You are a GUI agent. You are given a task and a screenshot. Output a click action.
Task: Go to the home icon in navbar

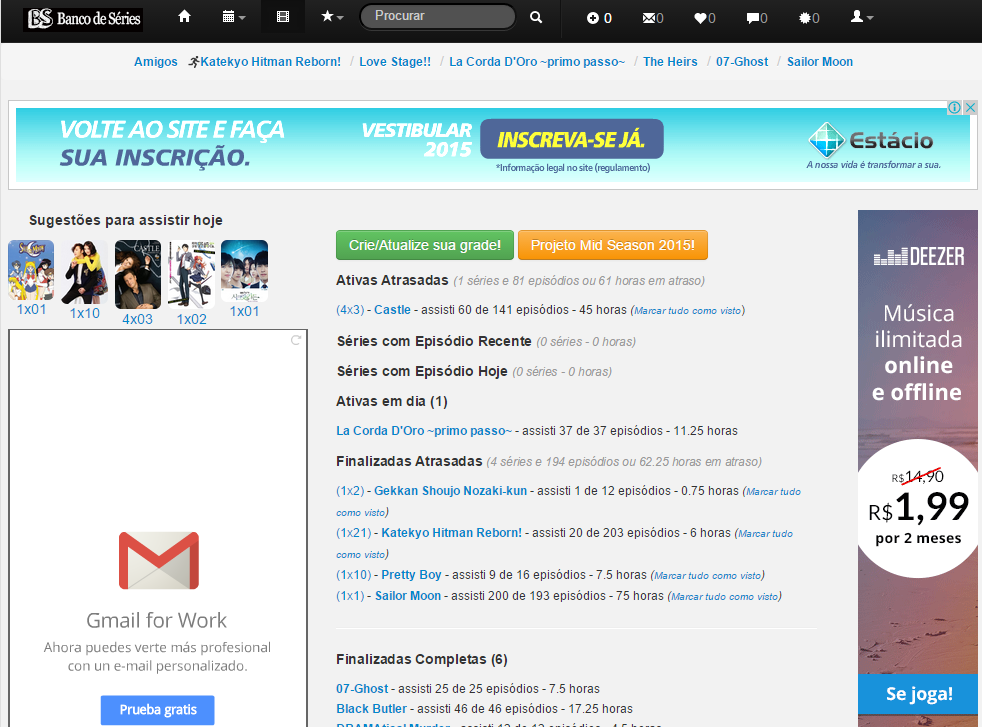click(184, 17)
